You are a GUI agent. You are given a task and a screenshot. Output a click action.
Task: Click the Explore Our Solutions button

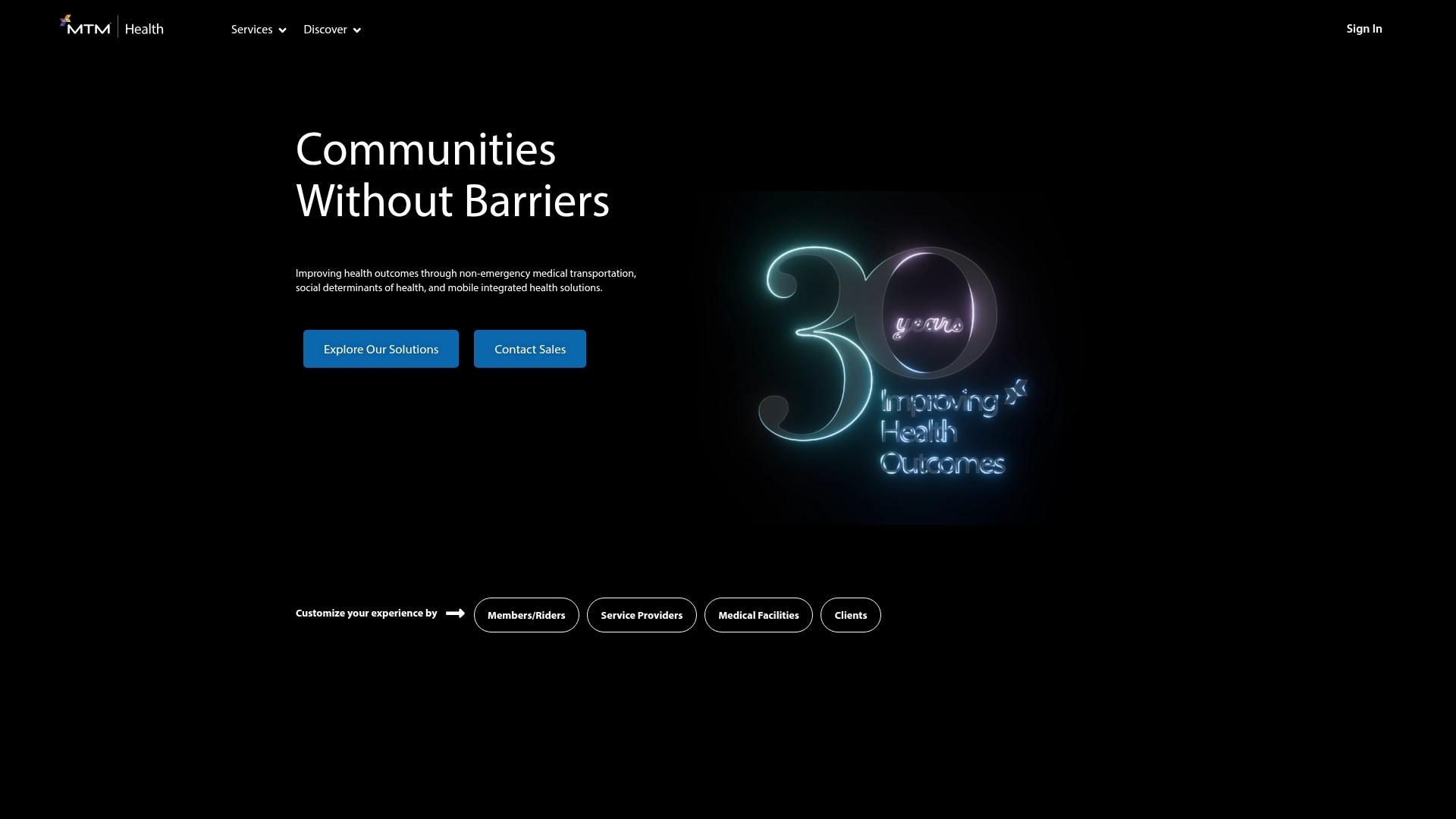pos(381,349)
